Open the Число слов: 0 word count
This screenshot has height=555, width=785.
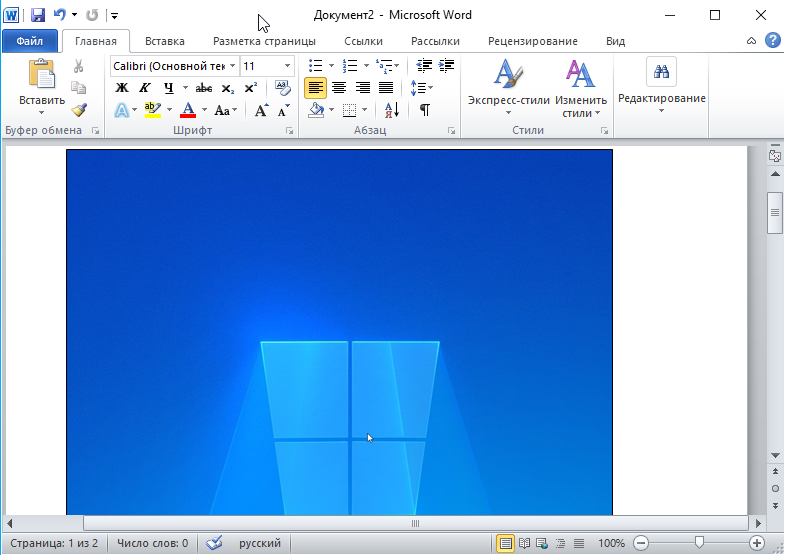tap(153, 543)
